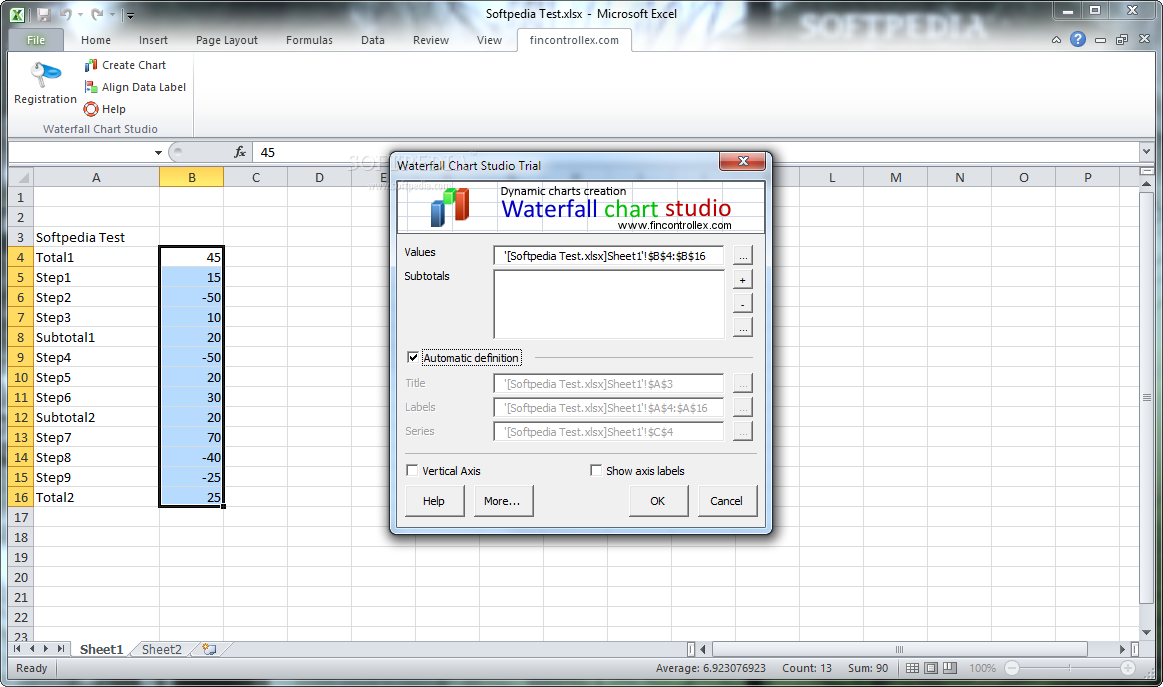Confirm with the OK button
The width and height of the screenshot is (1163, 687).
click(658, 501)
